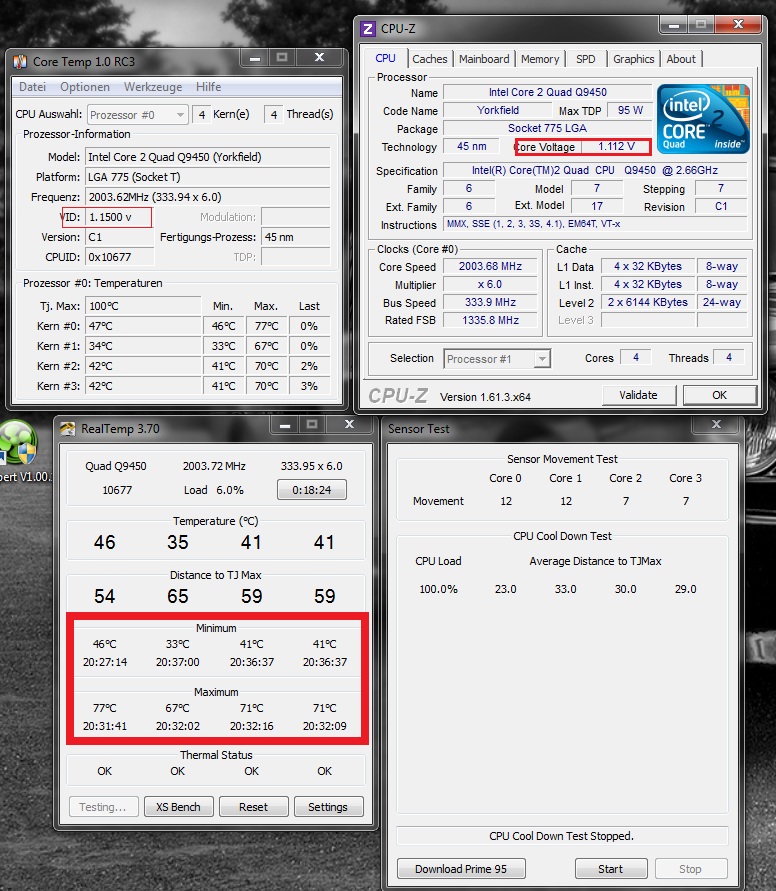This screenshot has height=891, width=776.
Task: Click the Kern #0 temperature 47°C field
Action: (143, 326)
